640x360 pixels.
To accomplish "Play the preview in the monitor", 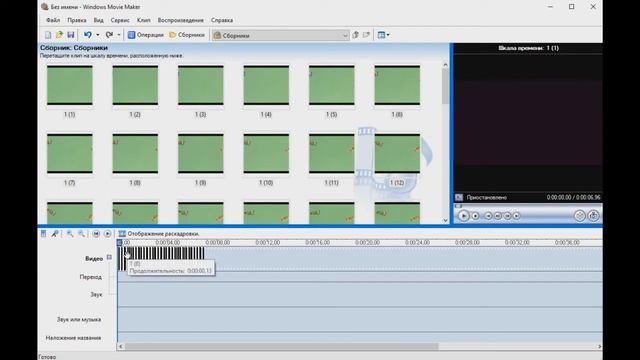I will 463,216.
